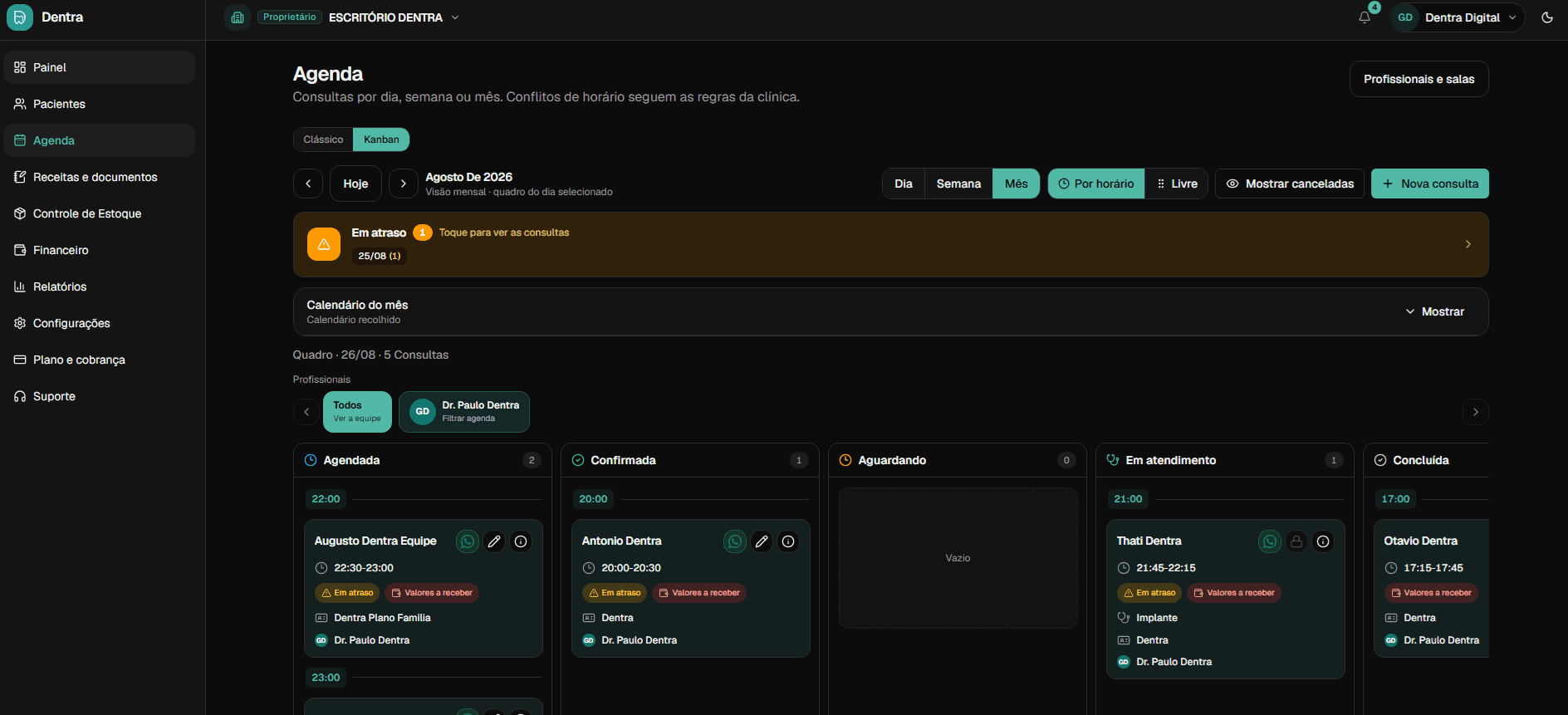The image size is (1568, 715).
Task: Show info for Thati Dentra appointment
Action: (x=1323, y=541)
